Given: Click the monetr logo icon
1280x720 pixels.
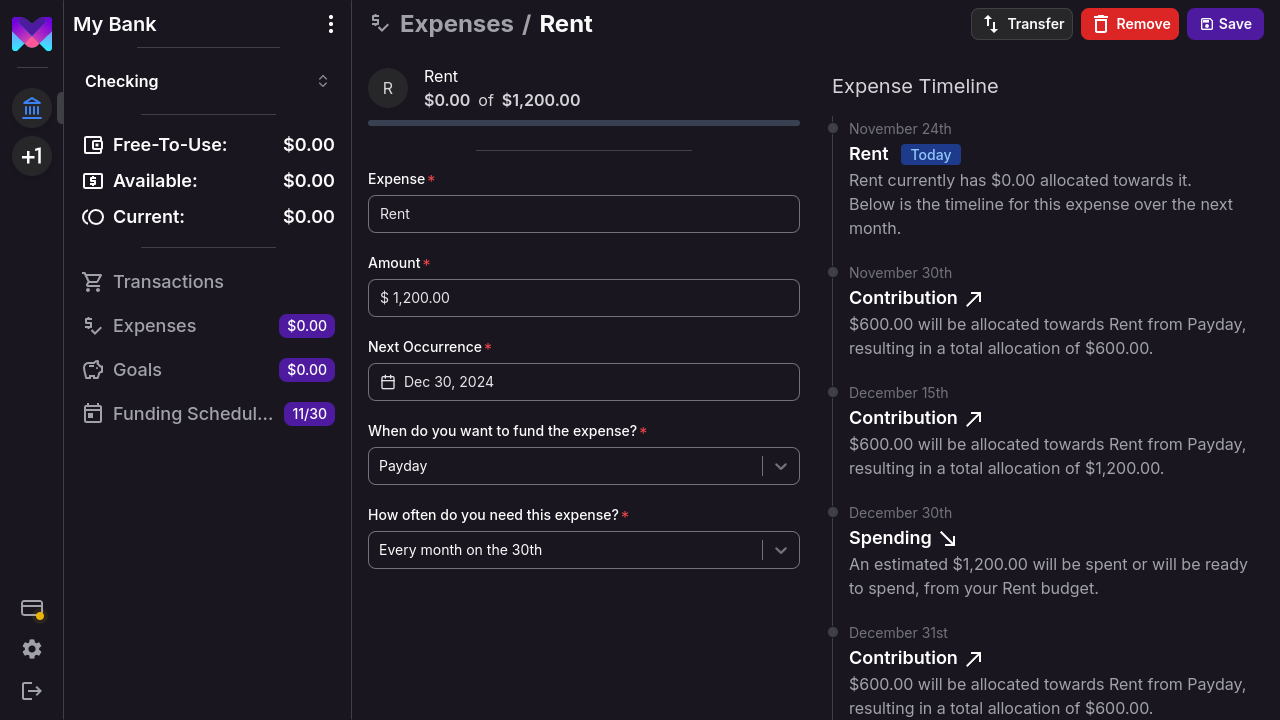Looking at the screenshot, I should 32,34.
